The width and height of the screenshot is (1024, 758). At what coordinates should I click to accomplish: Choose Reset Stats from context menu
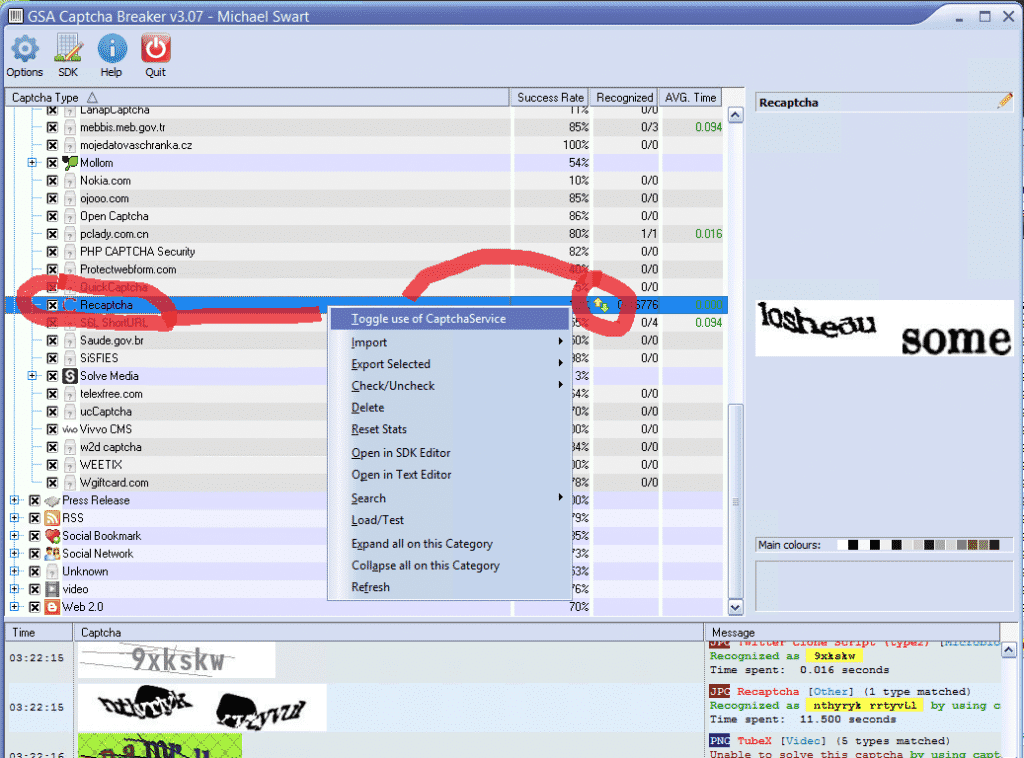(449, 430)
